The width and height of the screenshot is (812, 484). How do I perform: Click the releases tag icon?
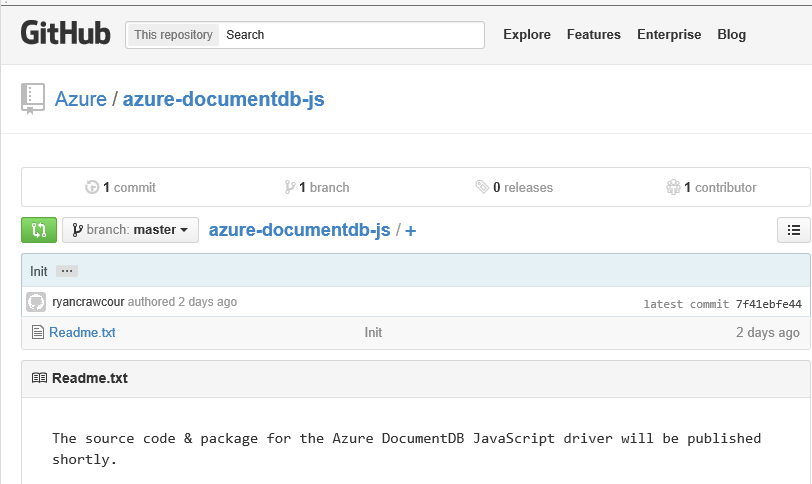[482, 187]
